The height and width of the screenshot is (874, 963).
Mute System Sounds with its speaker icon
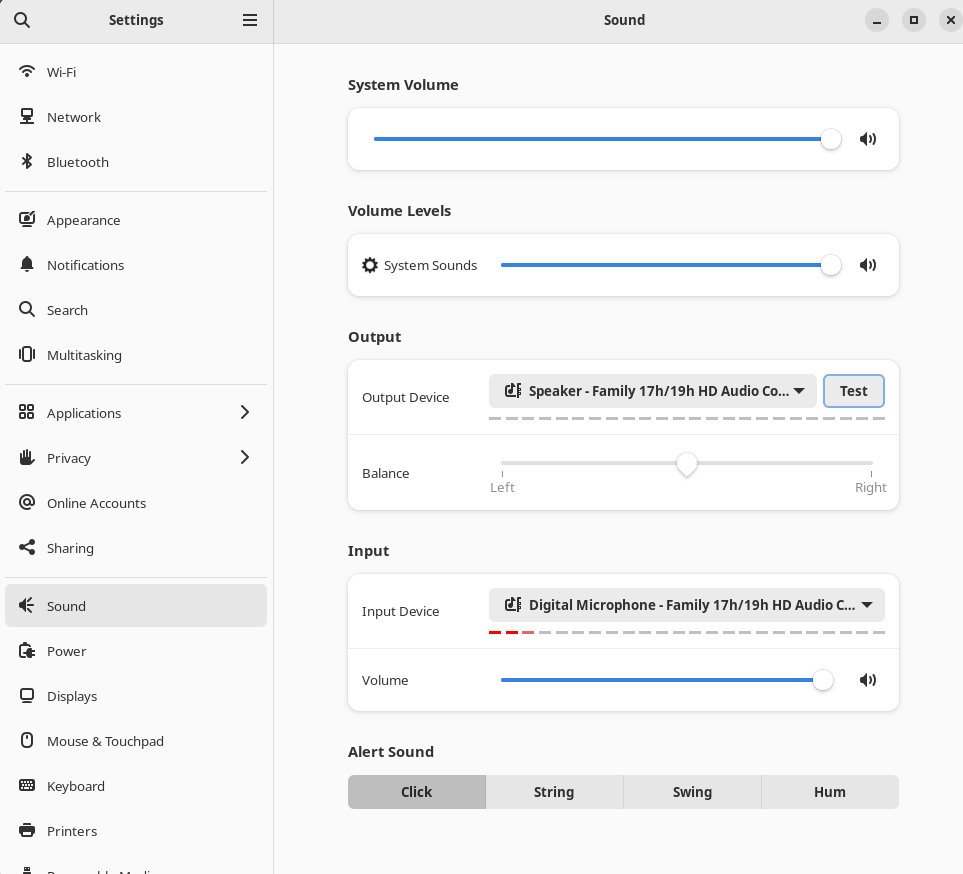(x=868, y=265)
